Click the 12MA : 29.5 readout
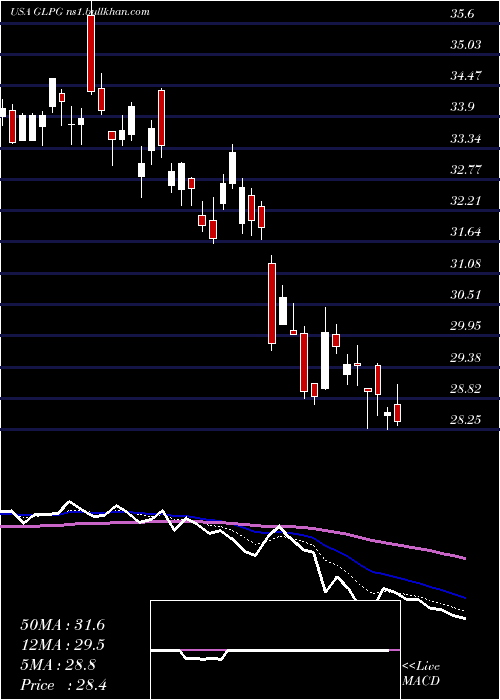The height and width of the screenshot is (700, 500). coord(62,644)
